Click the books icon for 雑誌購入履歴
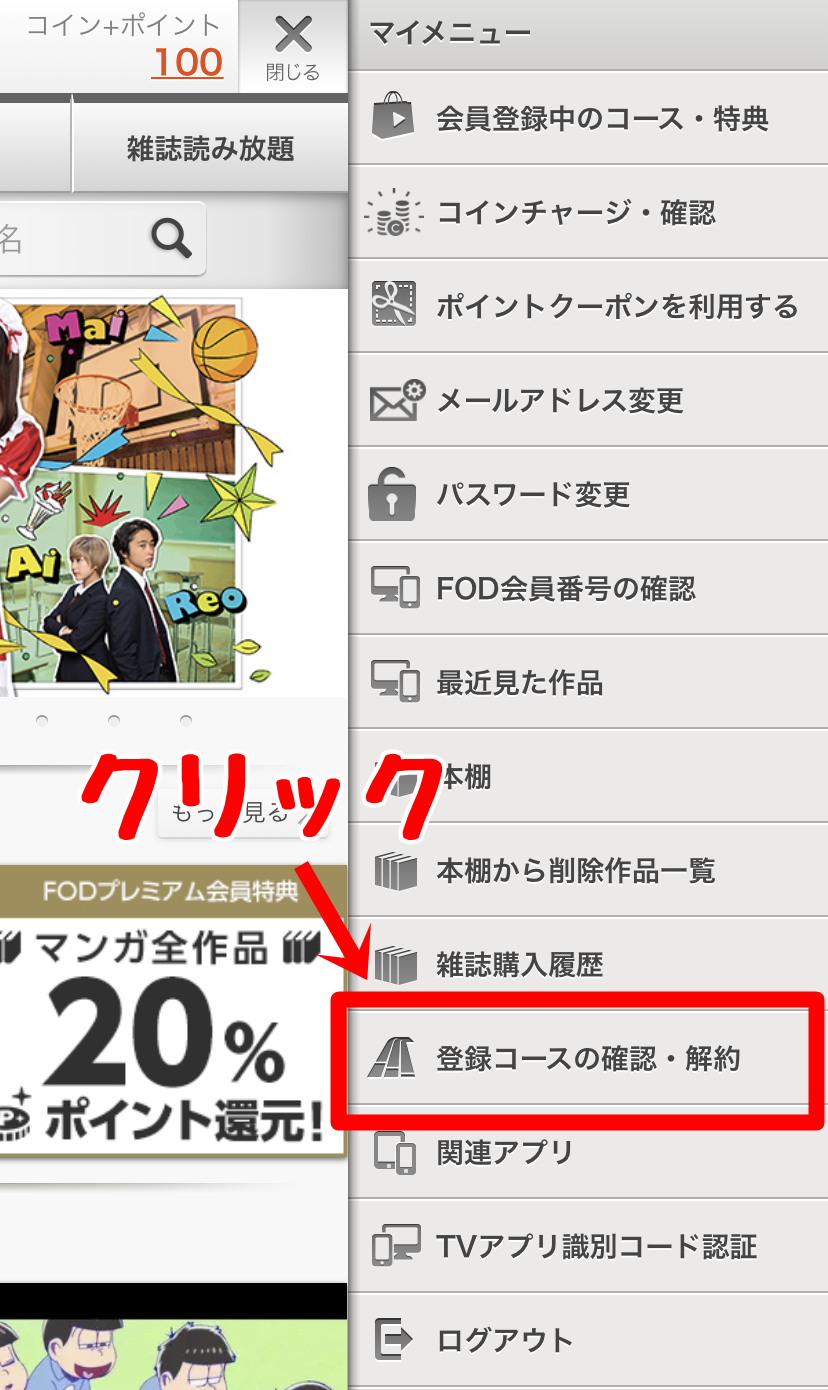 395,964
